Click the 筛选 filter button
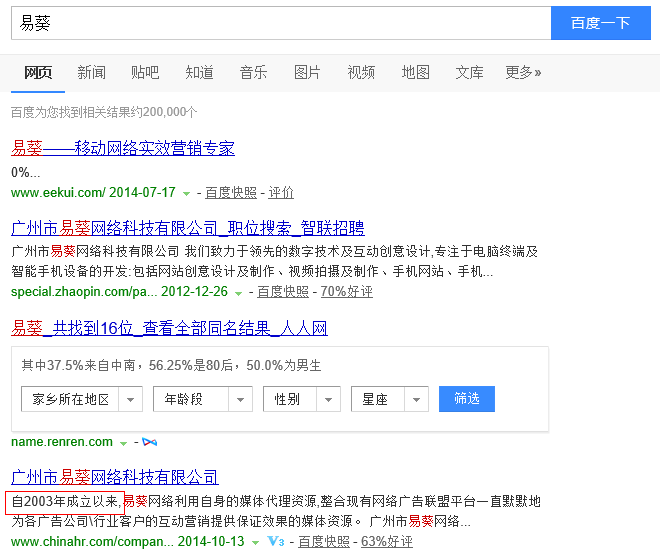This screenshot has height=552, width=660. pyautogui.click(x=467, y=399)
